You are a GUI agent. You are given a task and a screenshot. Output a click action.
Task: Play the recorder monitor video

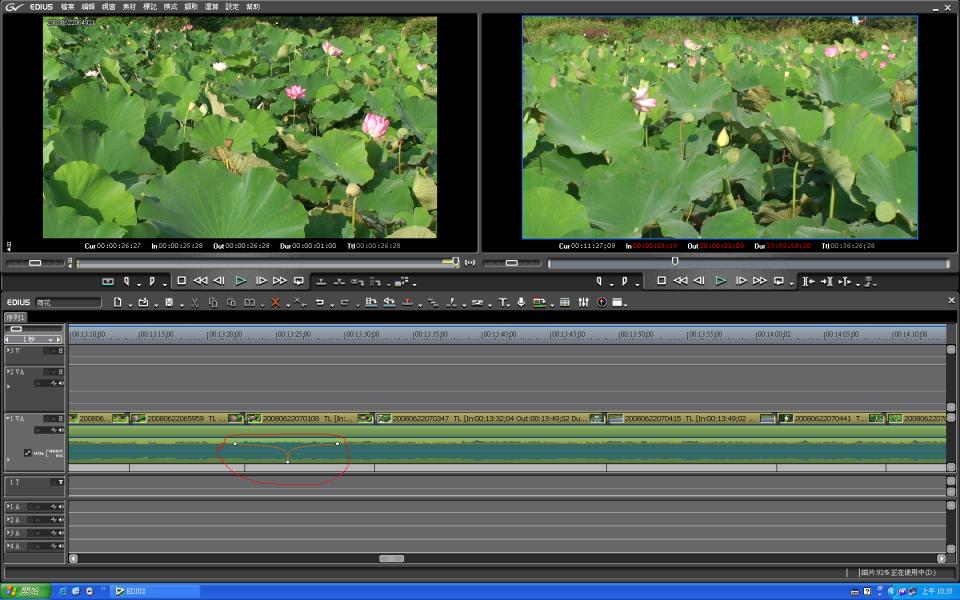click(x=720, y=281)
